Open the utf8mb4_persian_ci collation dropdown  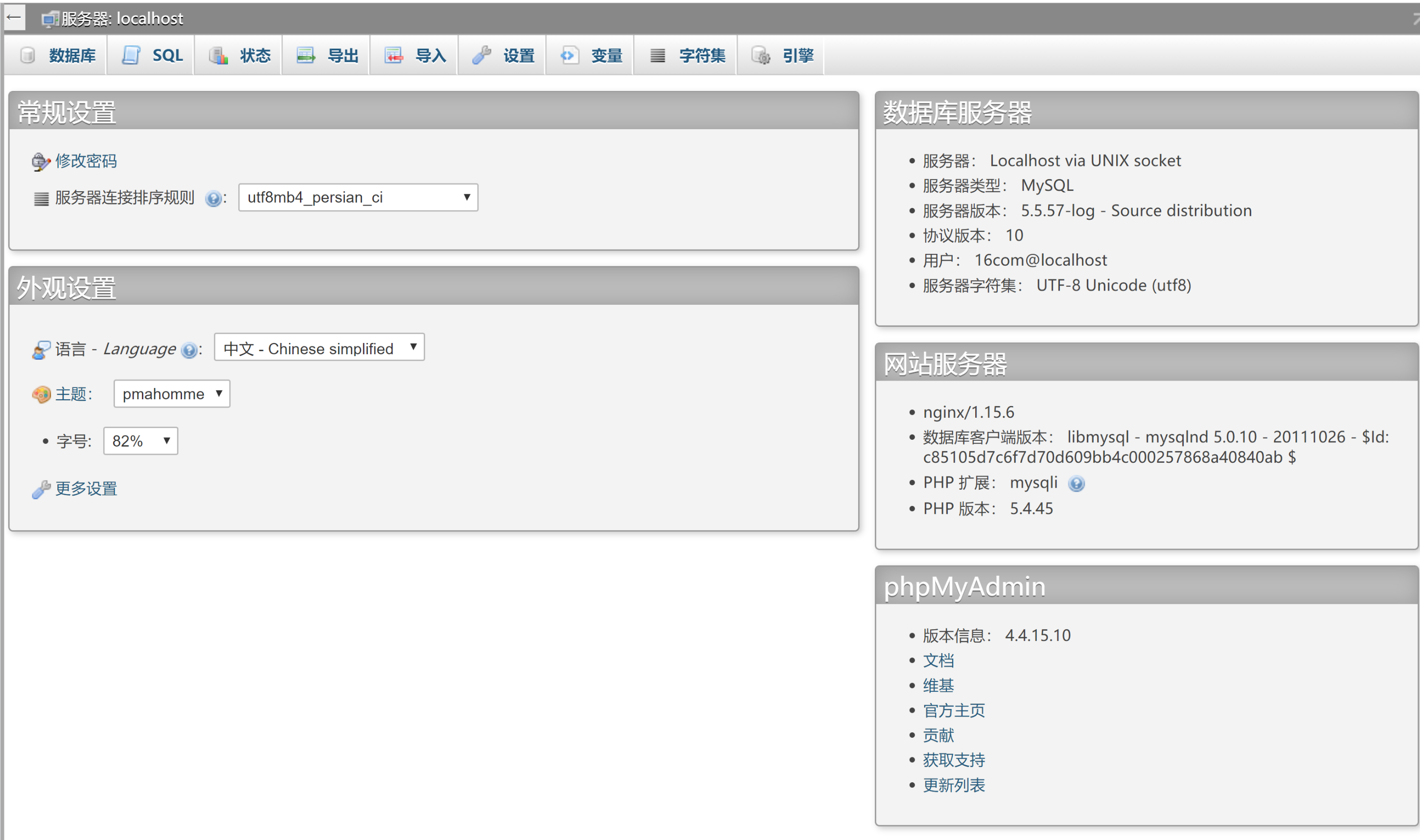click(358, 198)
